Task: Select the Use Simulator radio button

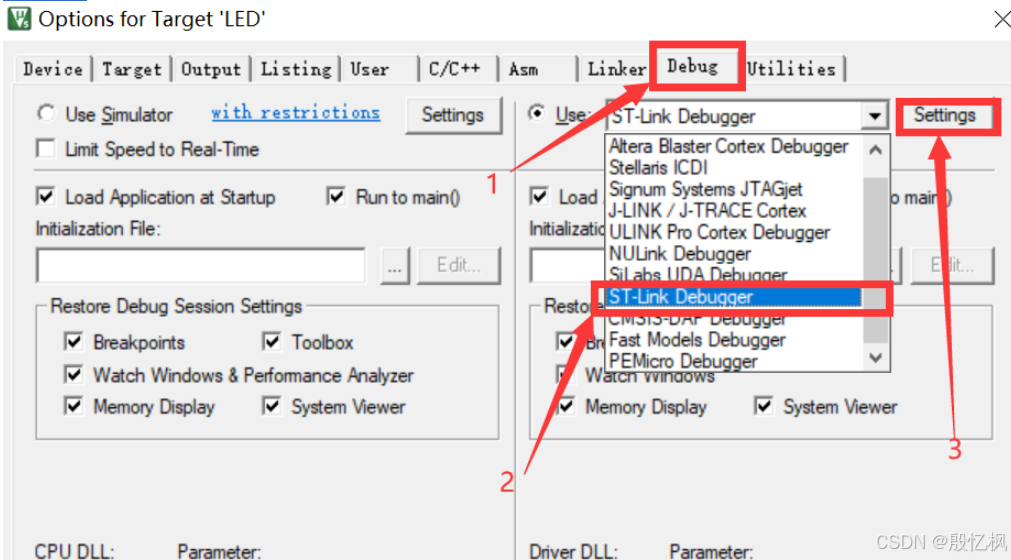Action: (x=46, y=113)
